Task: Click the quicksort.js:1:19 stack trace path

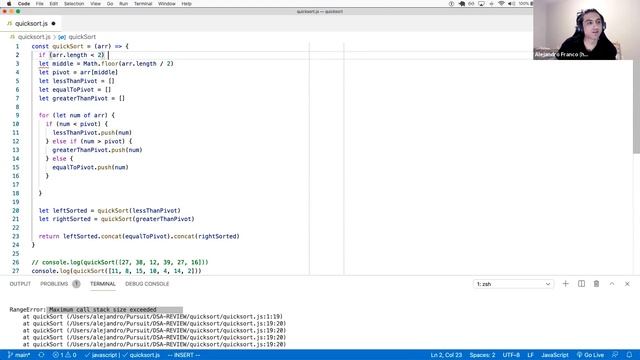Action: (x=174, y=317)
